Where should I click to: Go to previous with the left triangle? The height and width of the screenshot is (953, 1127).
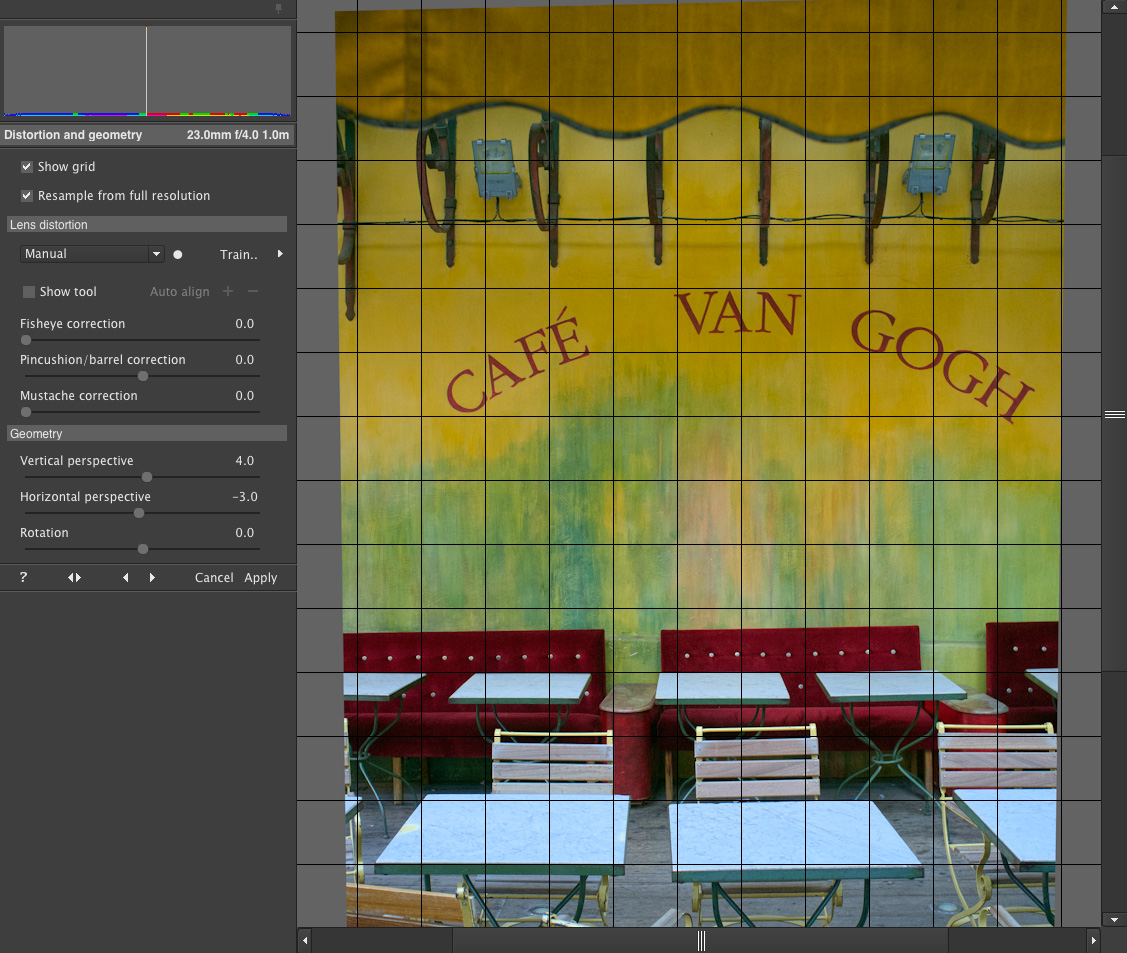pyautogui.click(x=126, y=577)
